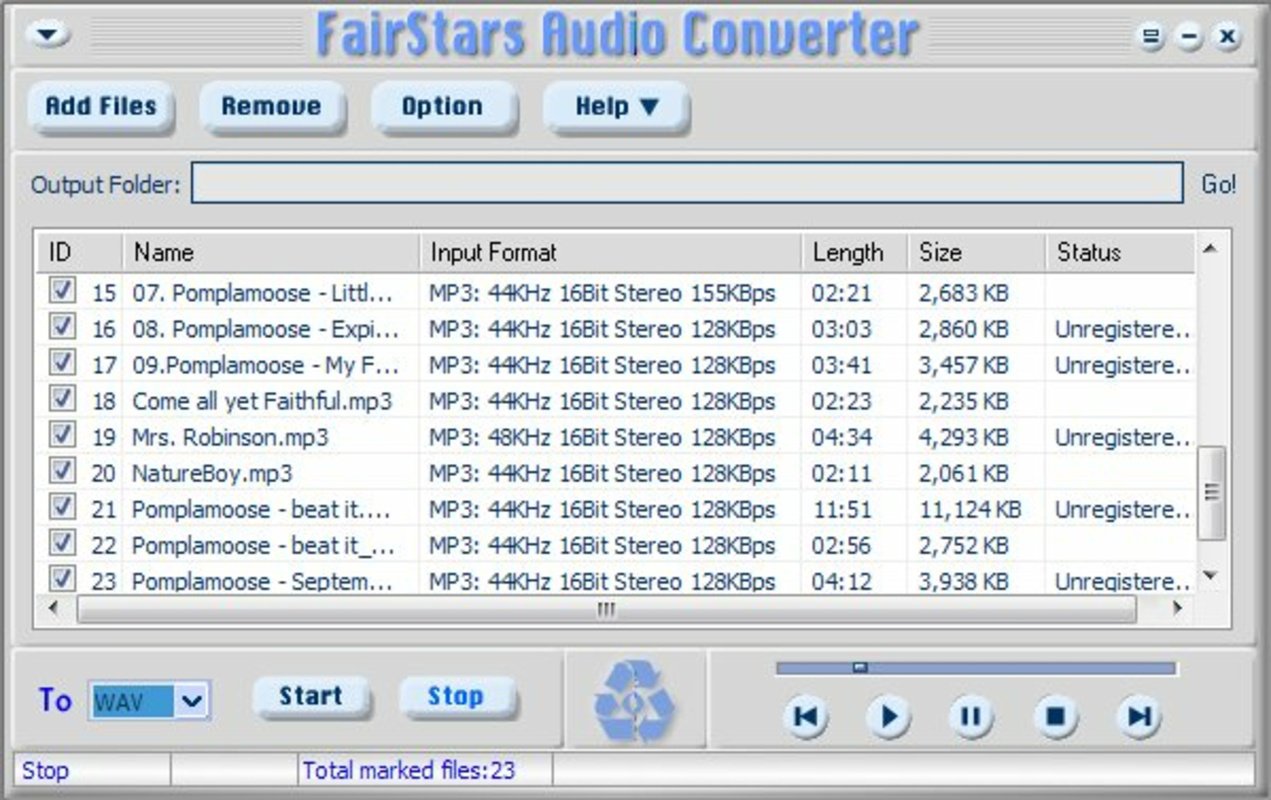1271x800 pixels.
Task: Open the Help menu
Action: 613,106
